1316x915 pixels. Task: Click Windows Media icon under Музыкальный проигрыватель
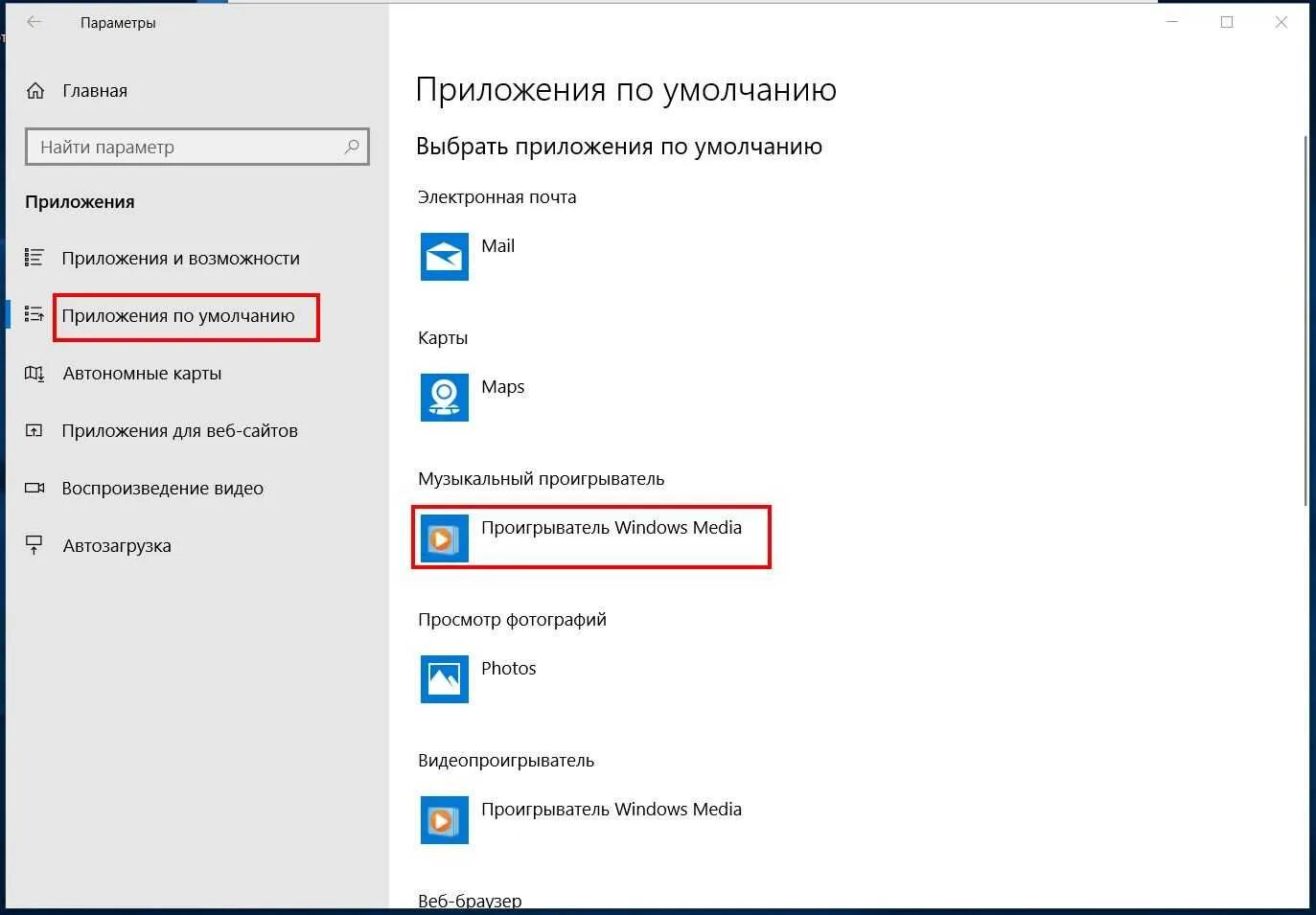445,538
